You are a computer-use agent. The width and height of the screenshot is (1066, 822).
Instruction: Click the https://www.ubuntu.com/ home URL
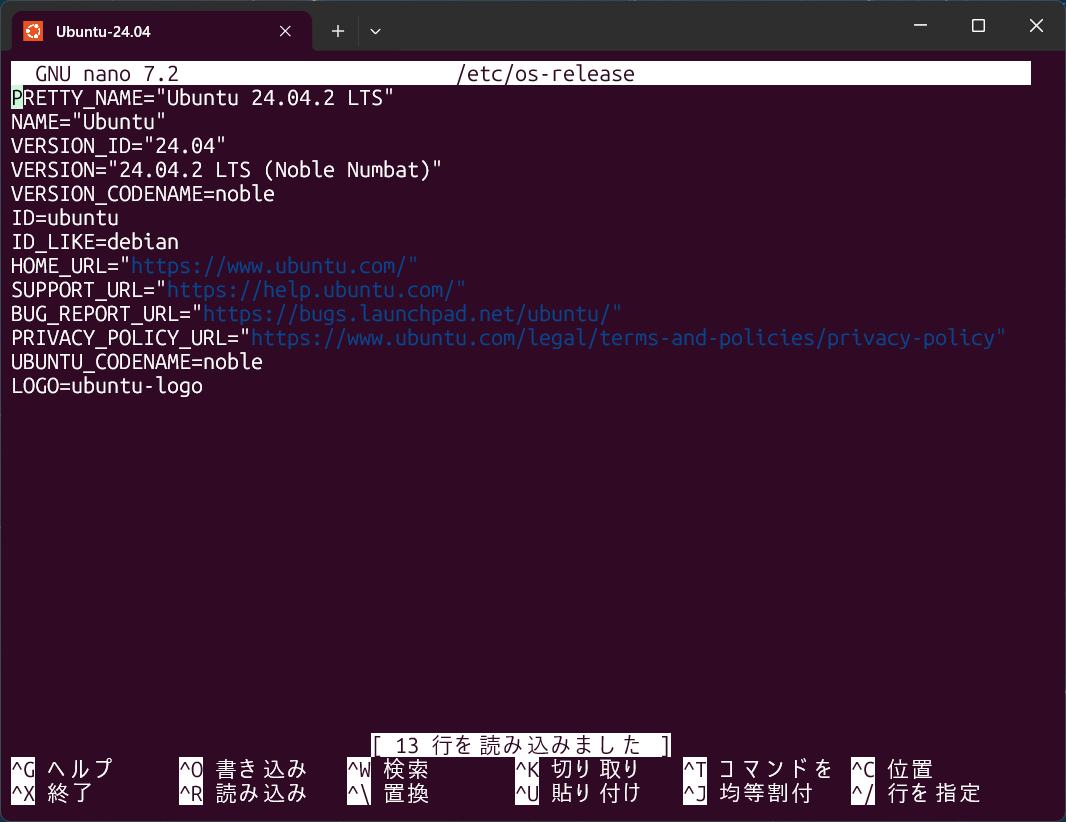coord(269,266)
